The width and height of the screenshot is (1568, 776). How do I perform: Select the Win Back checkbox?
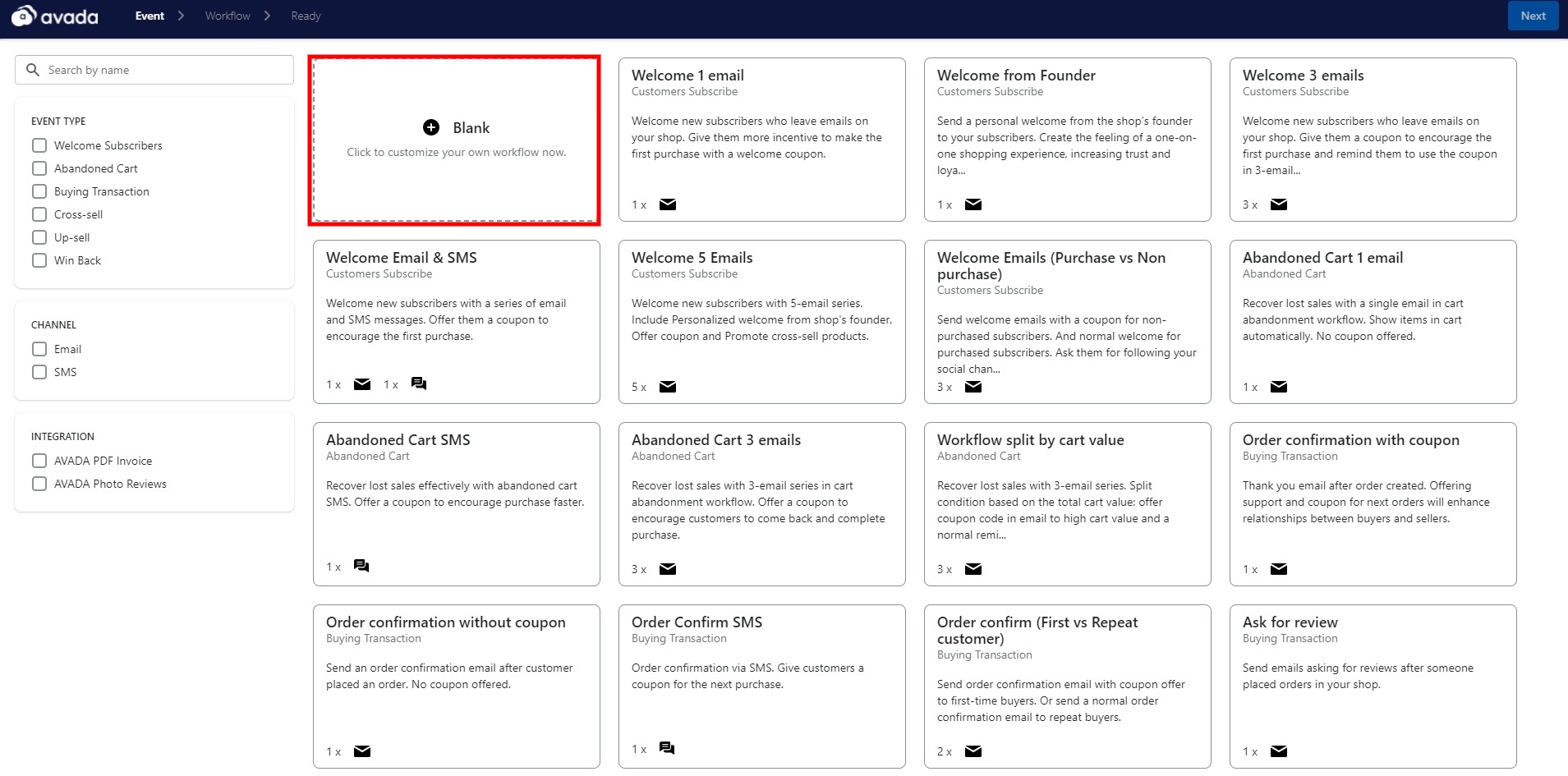coord(39,260)
